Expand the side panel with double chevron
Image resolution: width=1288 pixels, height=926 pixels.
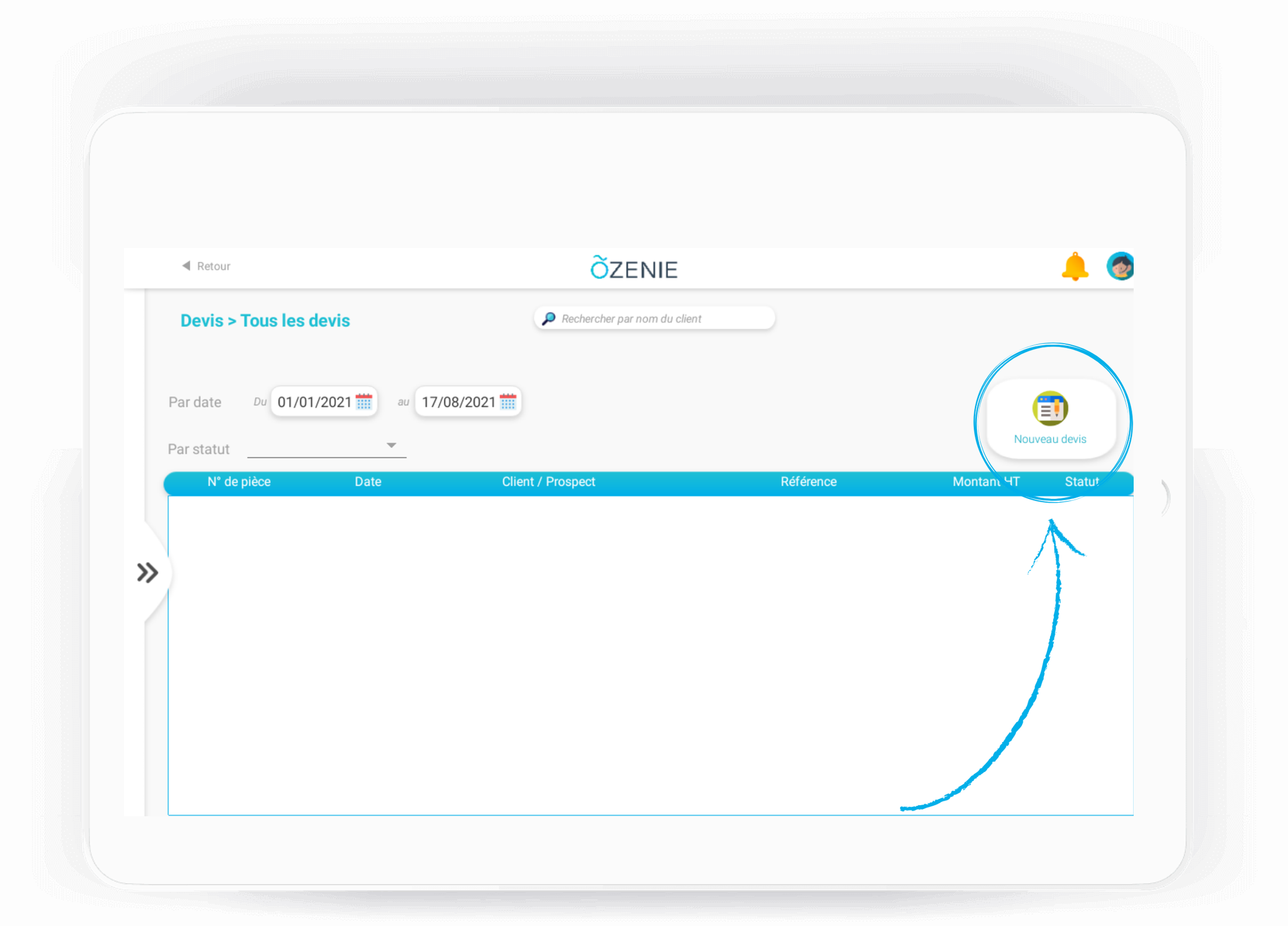[148, 572]
